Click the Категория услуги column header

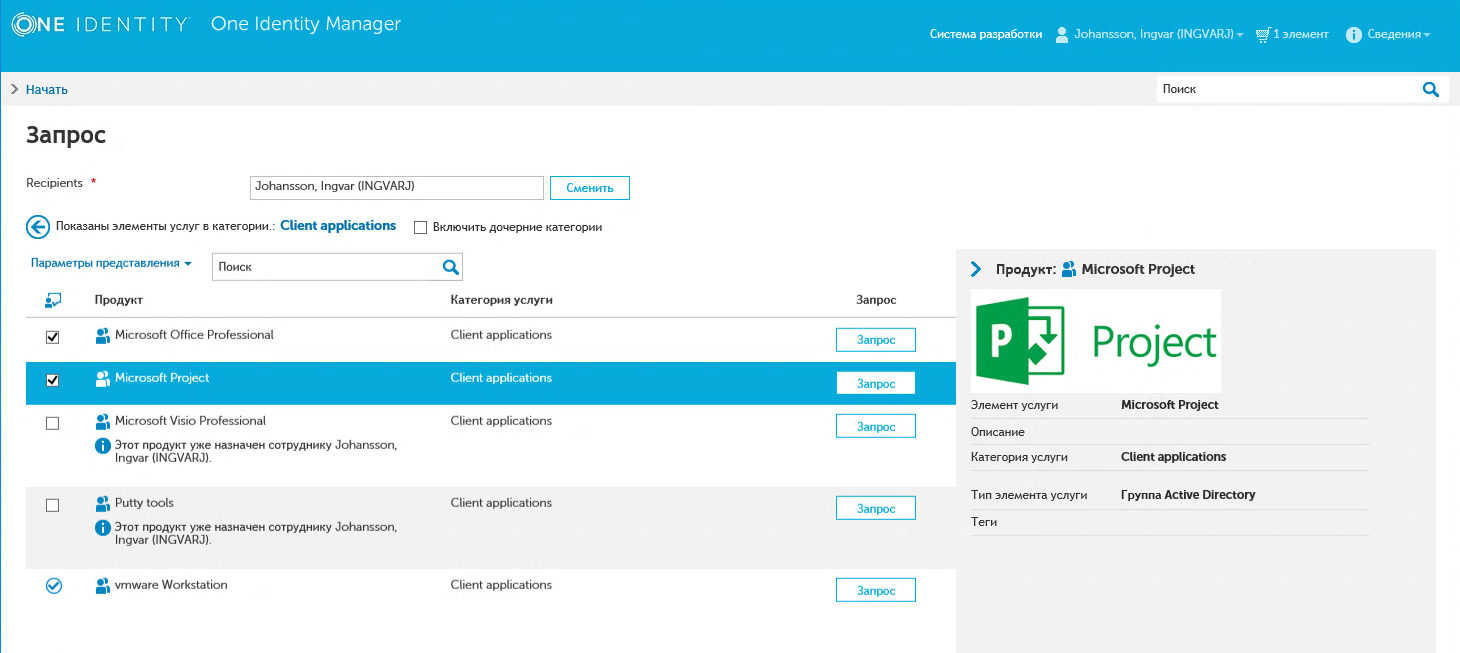[502, 300]
